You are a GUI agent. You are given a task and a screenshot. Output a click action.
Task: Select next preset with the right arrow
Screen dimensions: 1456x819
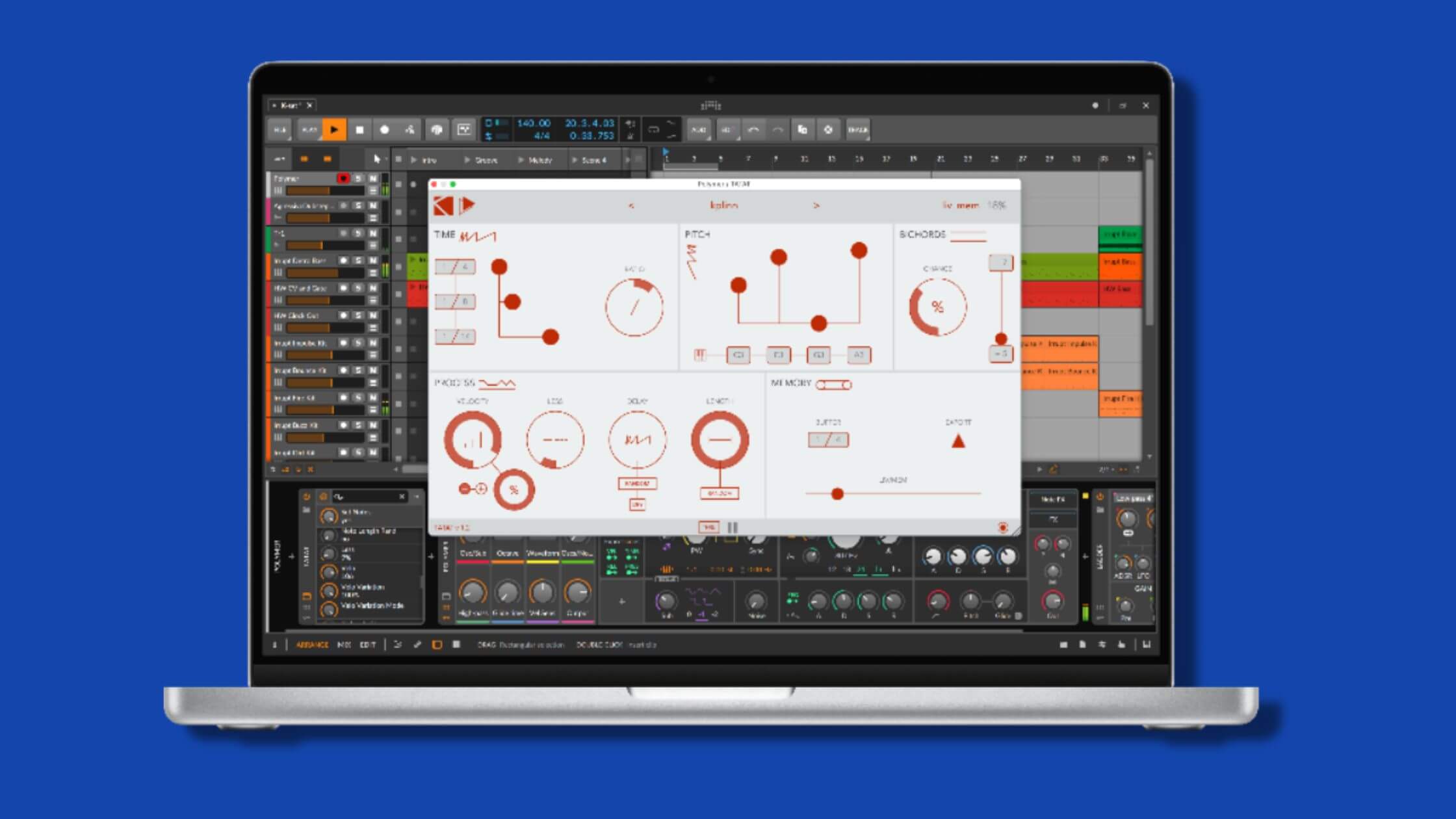816,205
